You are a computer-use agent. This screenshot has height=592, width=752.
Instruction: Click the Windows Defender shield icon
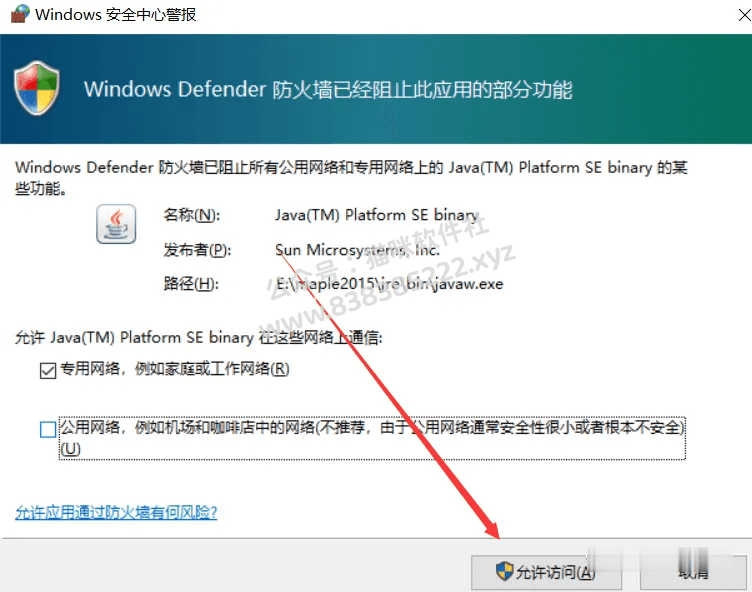point(37,88)
